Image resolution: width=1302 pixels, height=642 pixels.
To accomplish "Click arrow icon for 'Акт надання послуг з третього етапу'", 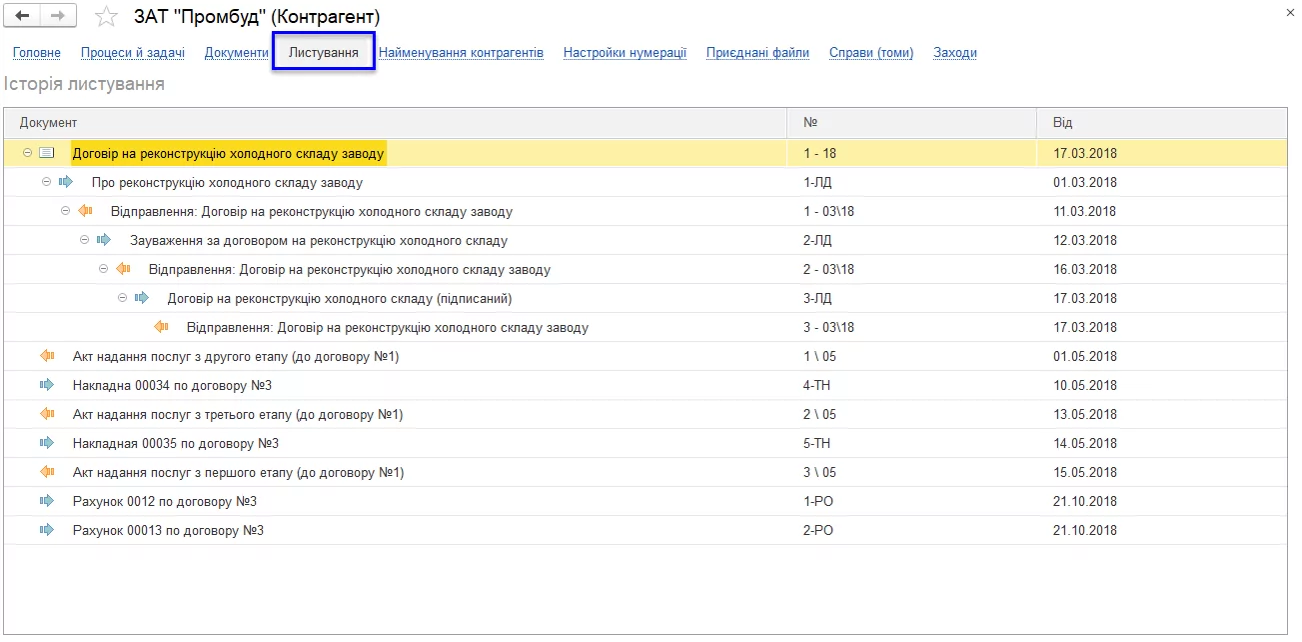I will click(46, 415).
